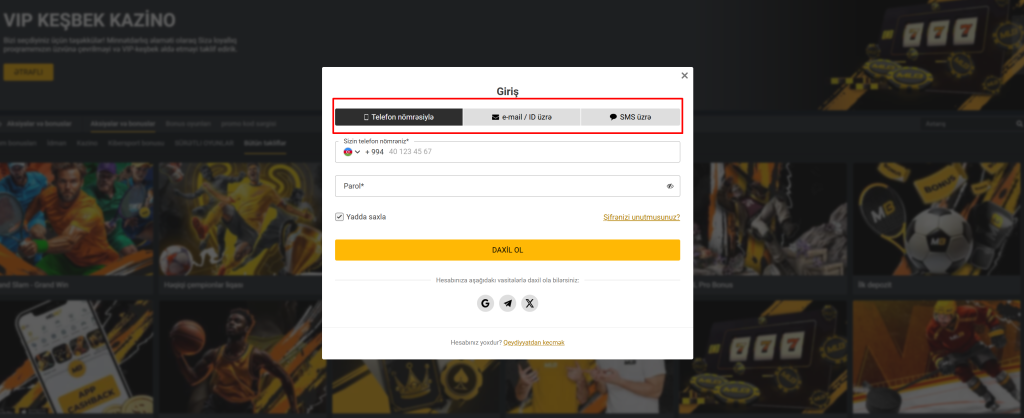Uncheck the Yadda saxla checkbox
Viewport: 1024px width, 418px height.
click(x=340, y=217)
